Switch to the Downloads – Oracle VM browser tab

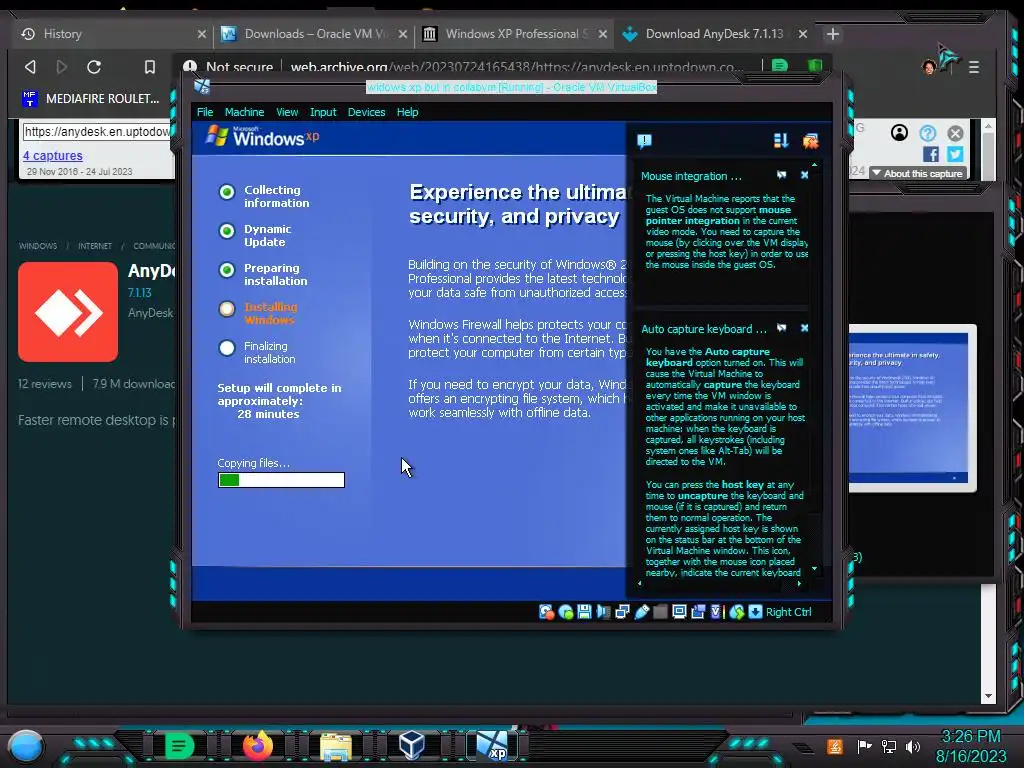[x=314, y=34]
